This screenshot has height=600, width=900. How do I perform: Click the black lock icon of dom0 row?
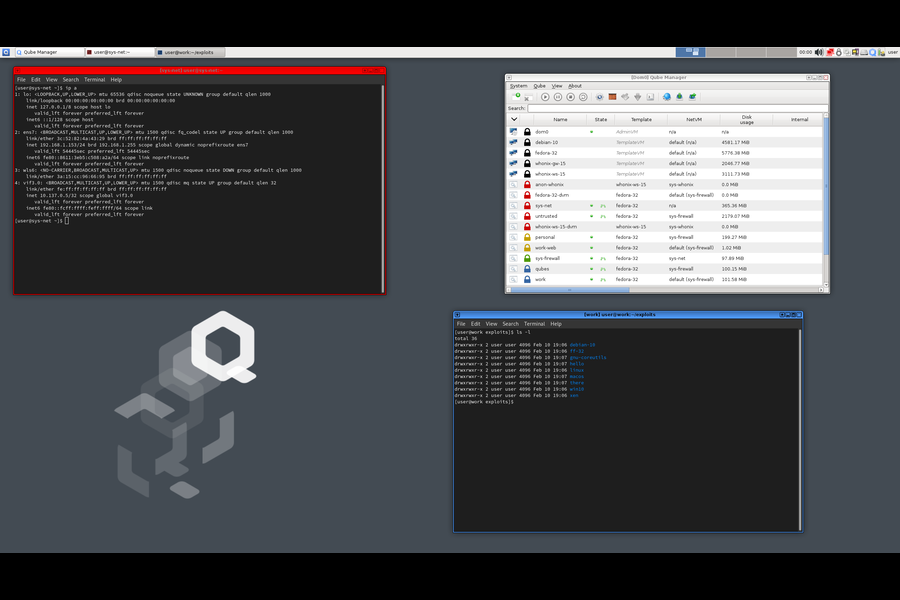coord(527,132)
